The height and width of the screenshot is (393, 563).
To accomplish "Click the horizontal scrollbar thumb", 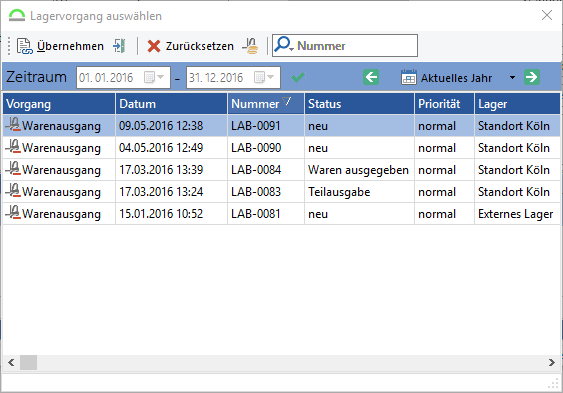I will click(28, 362).
